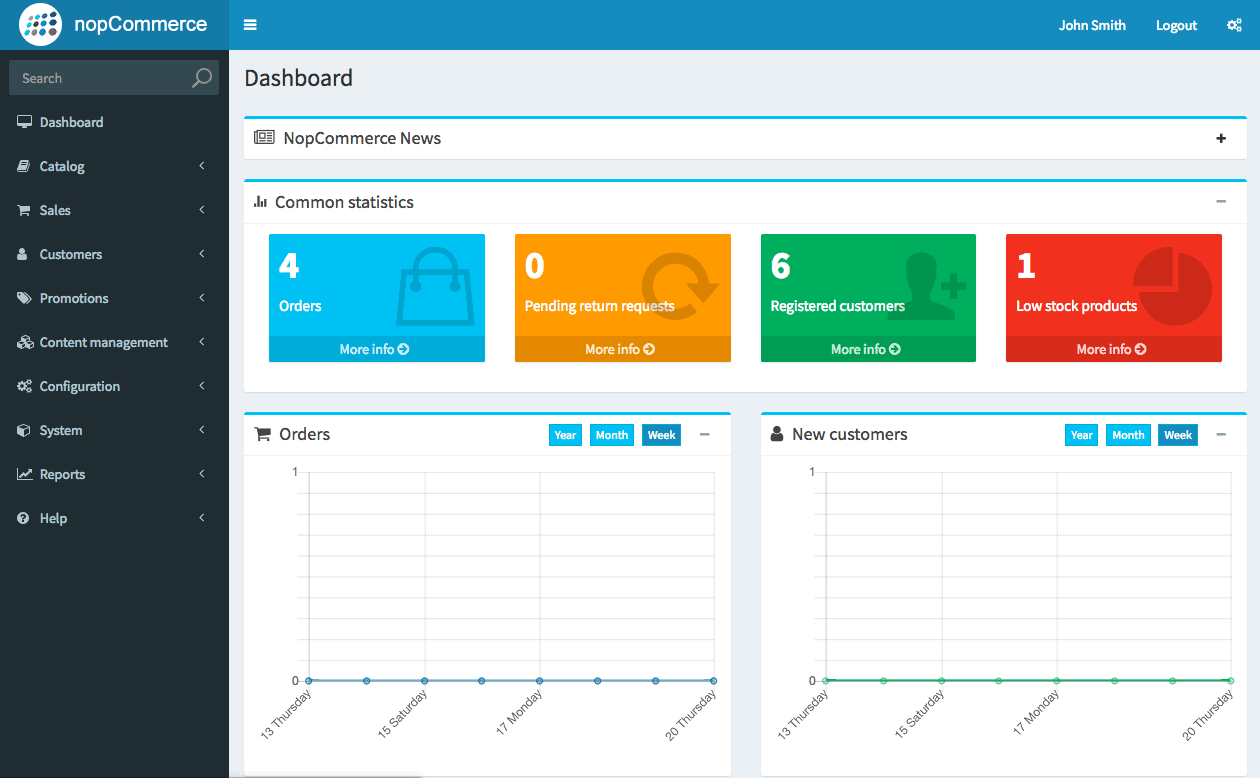Switch Orders chart to Year
1260x778 pixels.
click(565, 435)
